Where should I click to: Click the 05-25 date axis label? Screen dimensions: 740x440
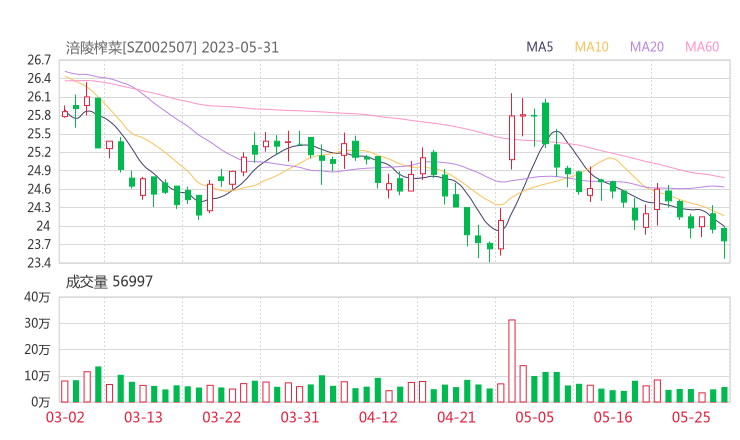tap(691, 417)
